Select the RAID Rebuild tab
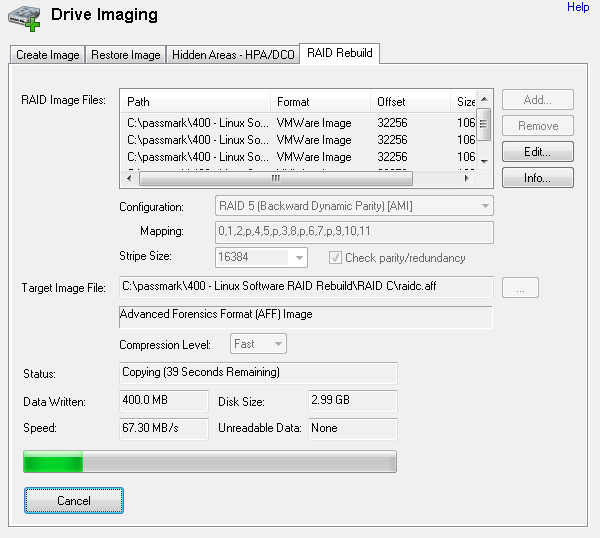This screenshot has height=538, width=600. [x=340, y=53]
